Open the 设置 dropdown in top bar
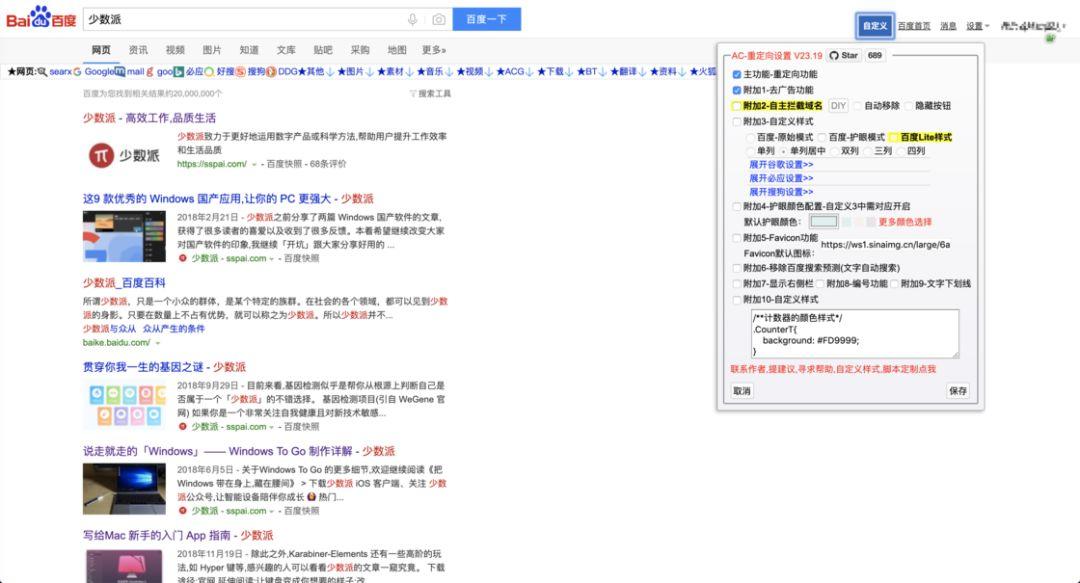 pos(977,26)
